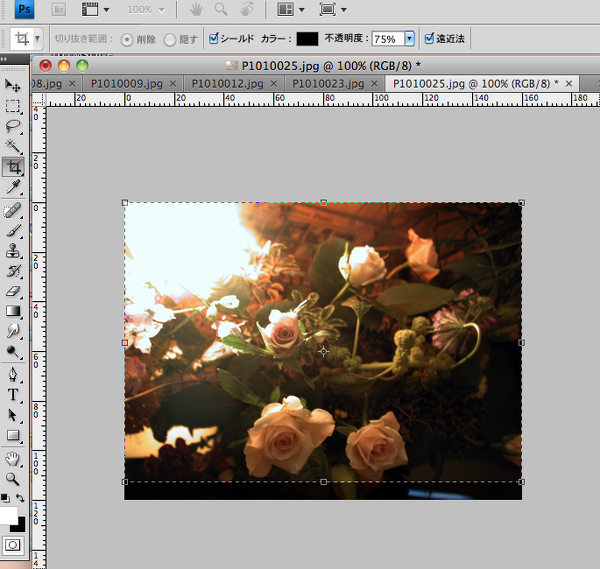Close the P1010023.jpg tab
Viewport: 600px width, 569px height.
click(x=375, y=84)
